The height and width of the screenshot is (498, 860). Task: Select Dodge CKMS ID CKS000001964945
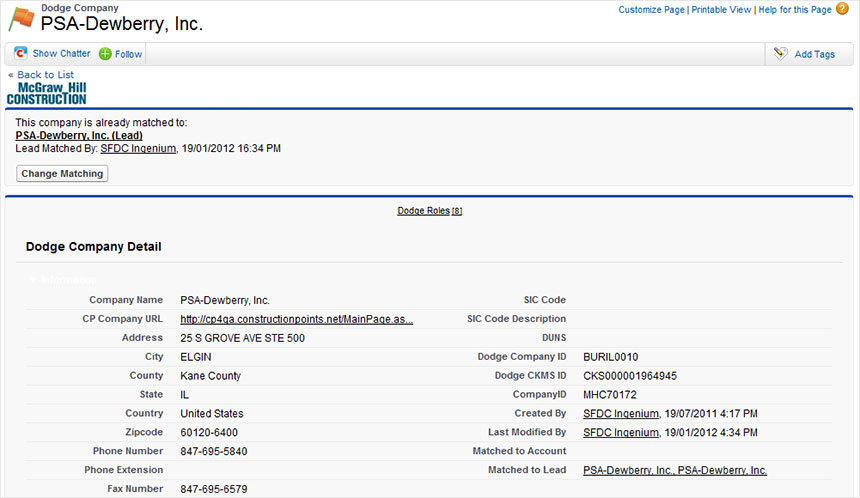630,376
